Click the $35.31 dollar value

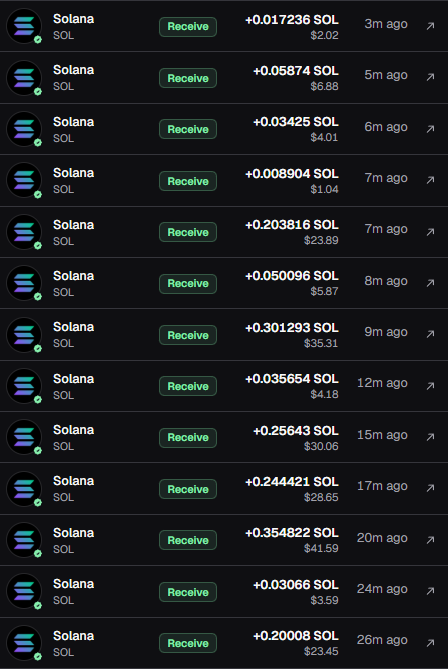coord(321,343)
